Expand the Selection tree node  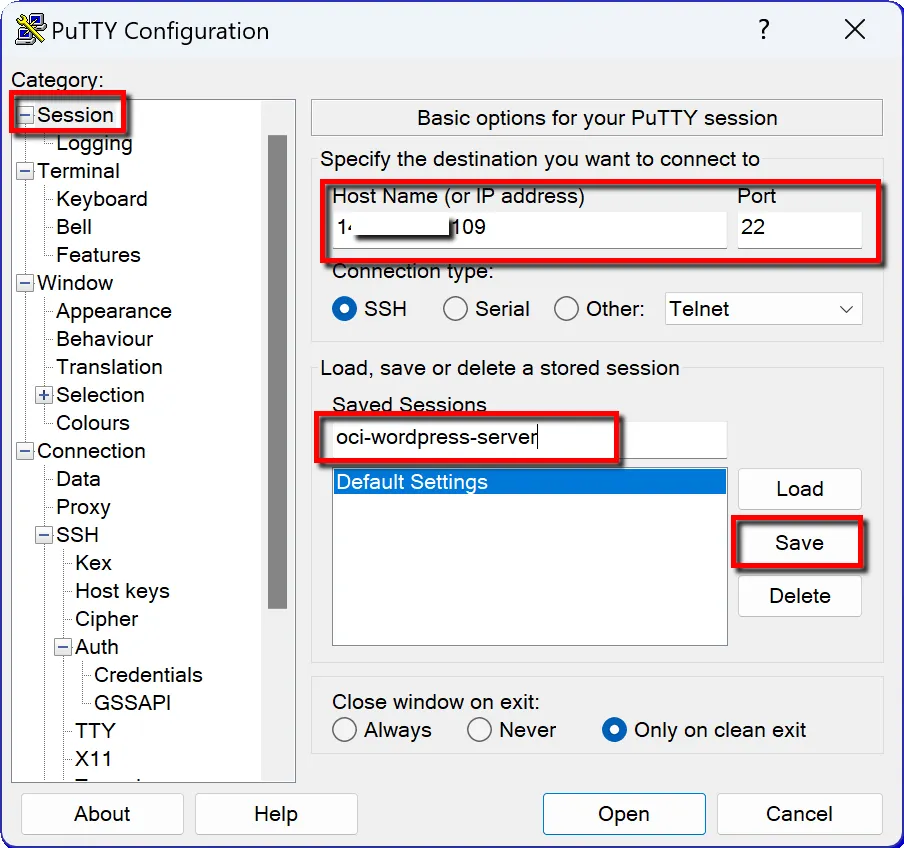[x=44, y=395]
